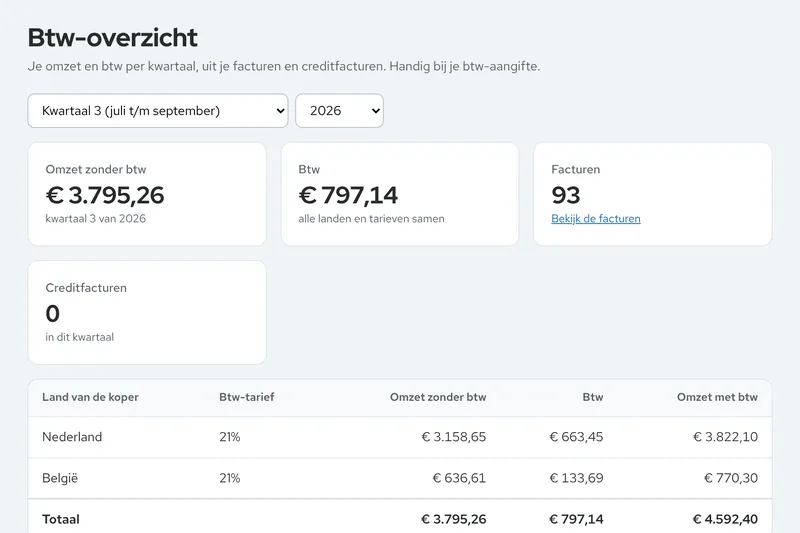
Task: Click the 'Btw-overzicht' page heading
Action: click(112, 38)
